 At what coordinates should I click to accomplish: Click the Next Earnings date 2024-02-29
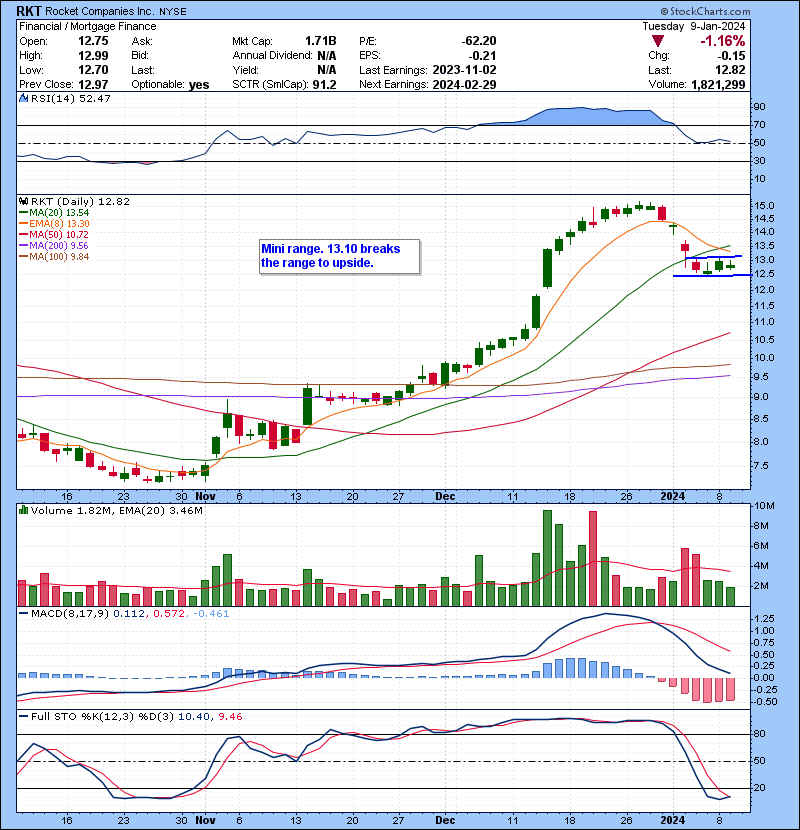click(x=464, y=84)
